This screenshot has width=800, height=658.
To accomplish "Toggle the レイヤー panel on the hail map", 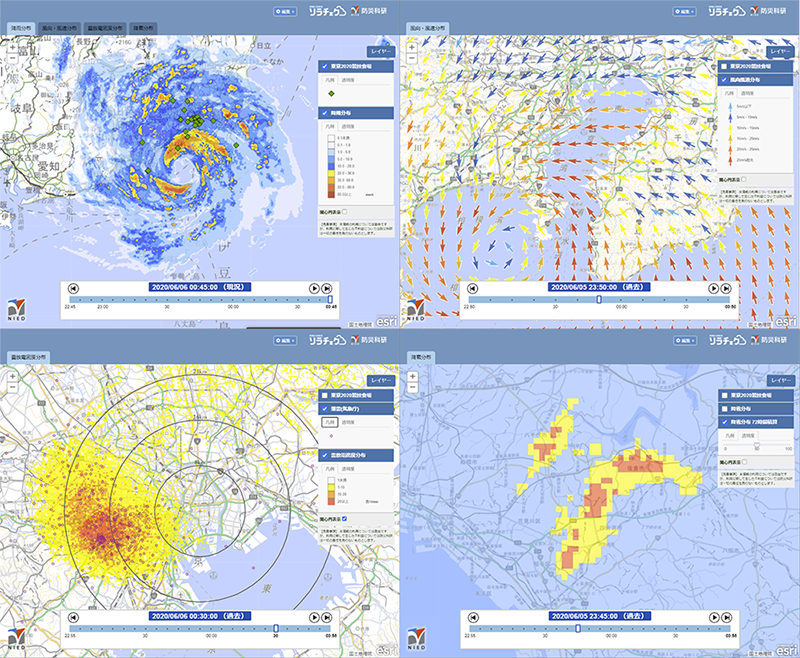I will tap(781, 379).
